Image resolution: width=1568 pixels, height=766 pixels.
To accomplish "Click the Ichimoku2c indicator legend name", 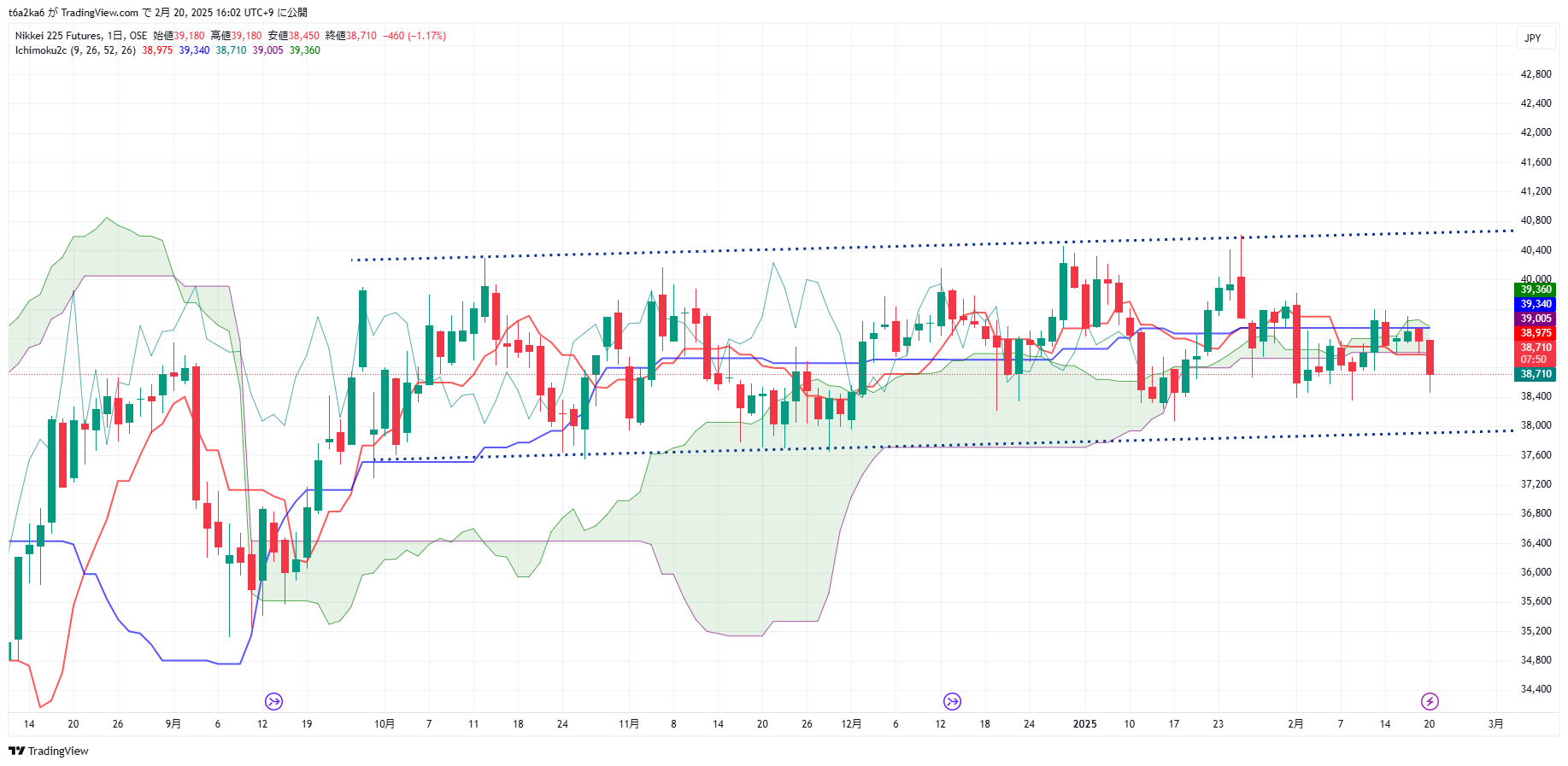I will pos(40,50).
